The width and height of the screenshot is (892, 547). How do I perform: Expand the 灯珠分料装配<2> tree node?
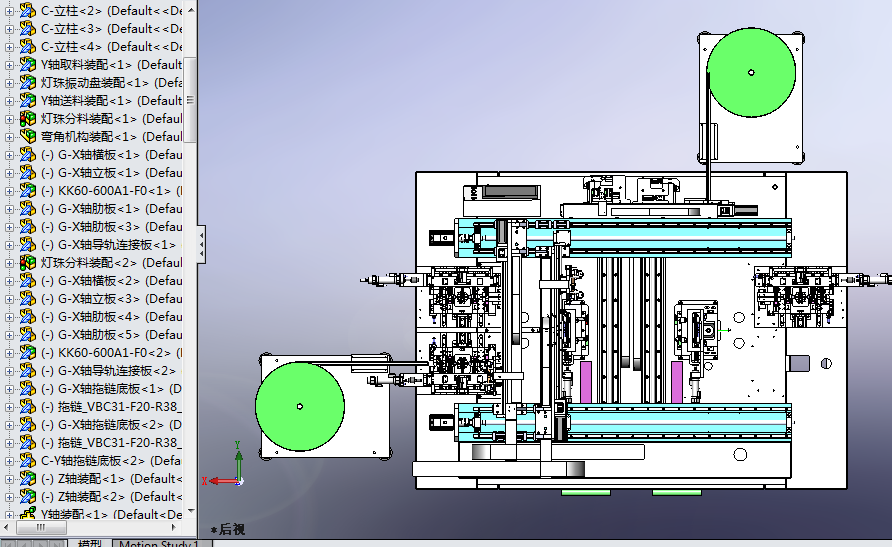[x=10, y=263]
